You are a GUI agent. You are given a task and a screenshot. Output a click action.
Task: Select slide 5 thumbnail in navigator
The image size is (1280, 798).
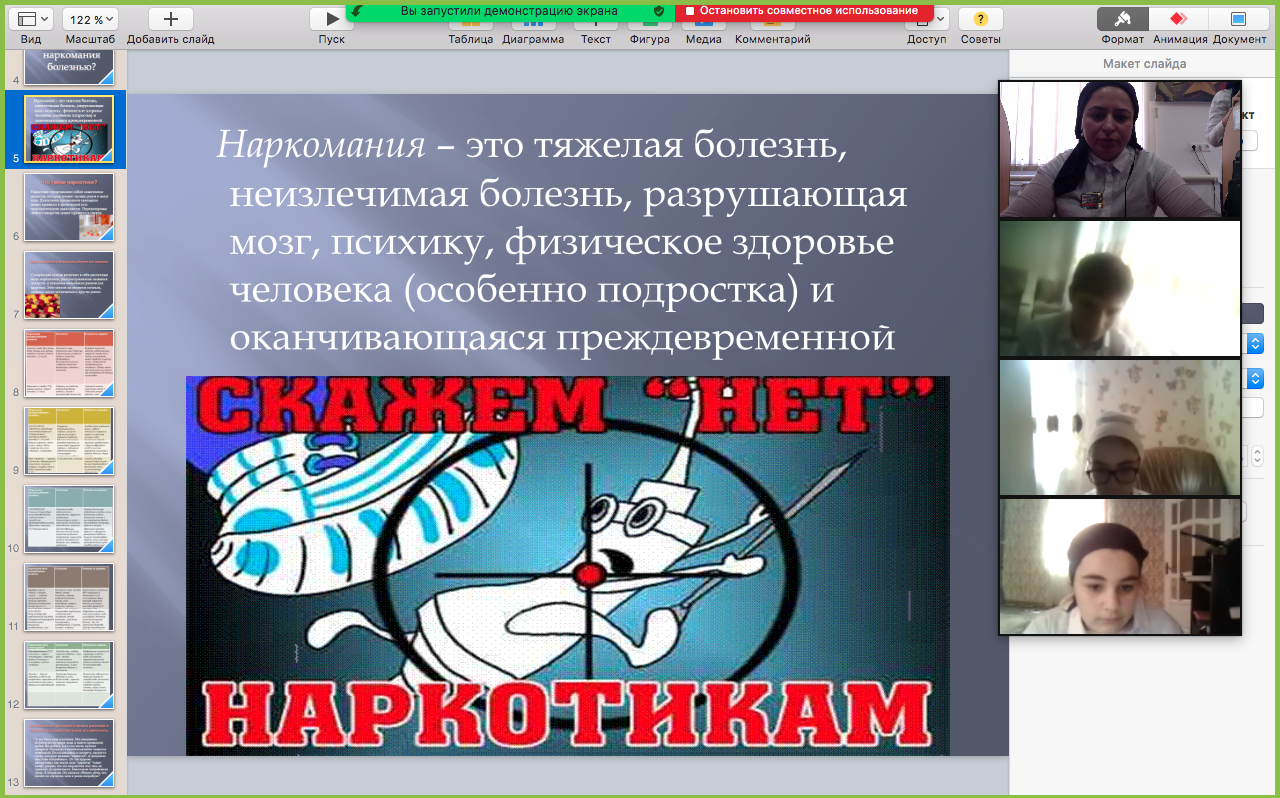(x=69, y=130)
